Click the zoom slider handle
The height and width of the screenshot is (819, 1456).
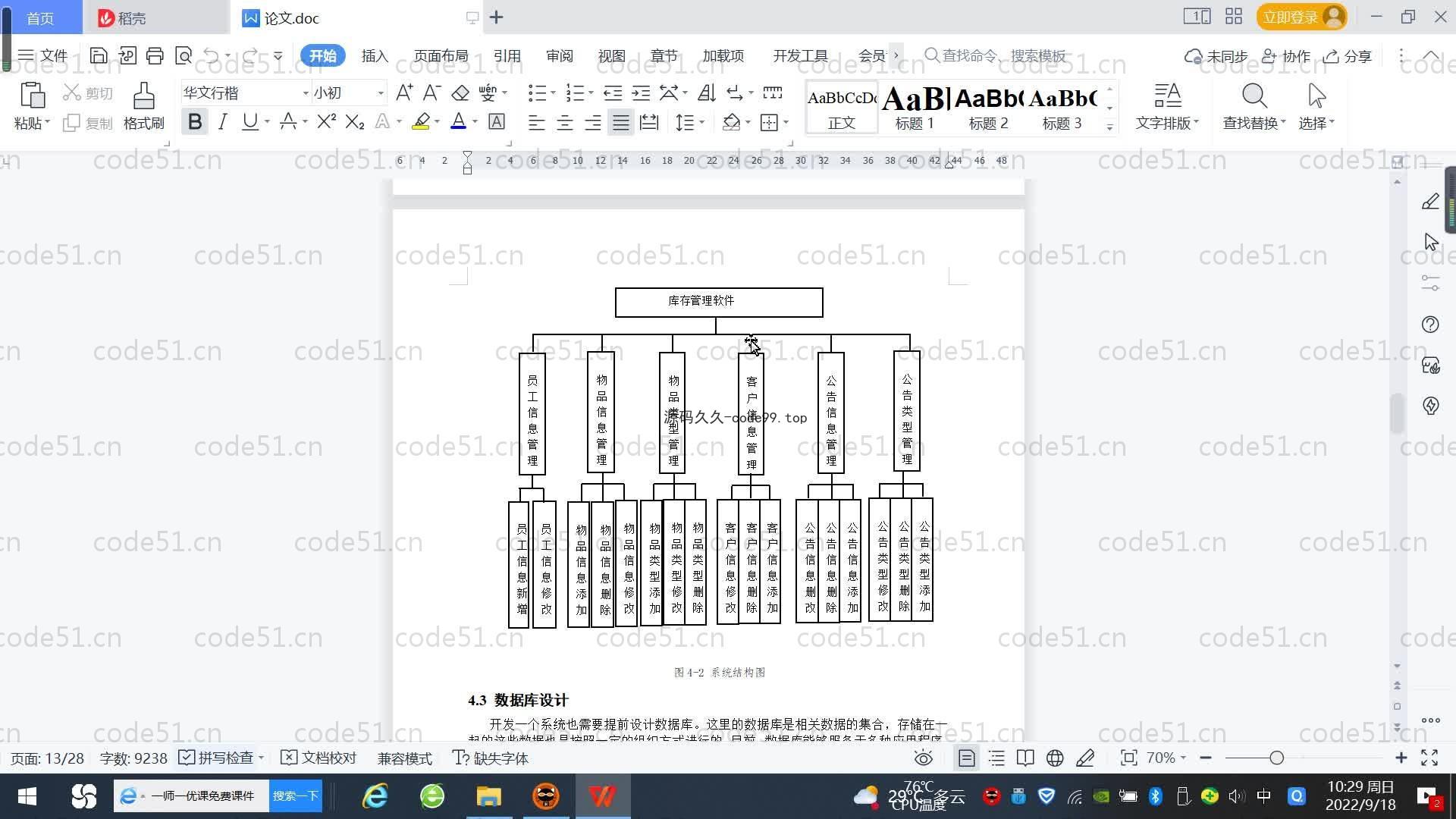(1276, 758)
